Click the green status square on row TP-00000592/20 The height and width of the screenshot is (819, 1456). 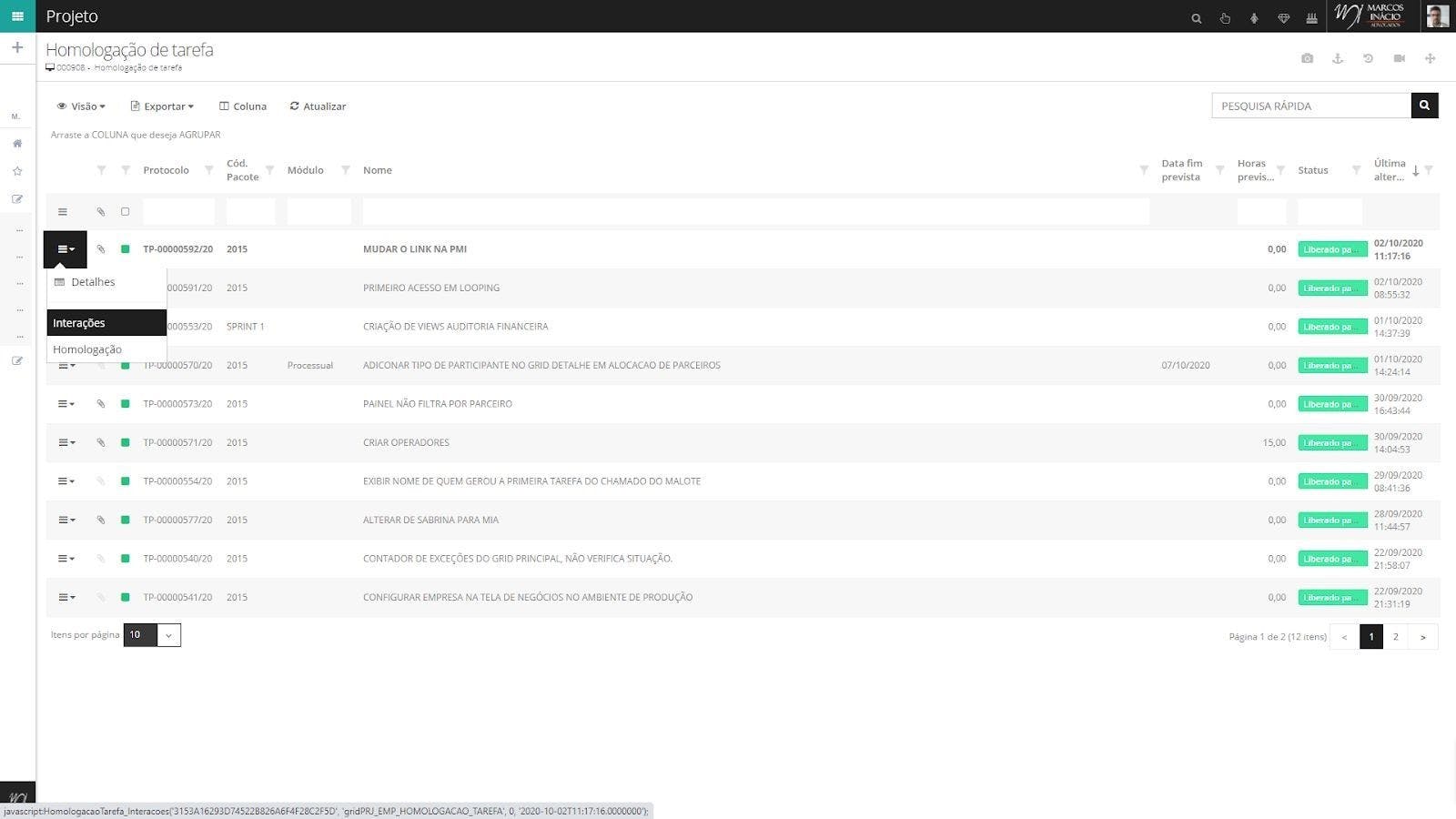(x=126, y=249)
